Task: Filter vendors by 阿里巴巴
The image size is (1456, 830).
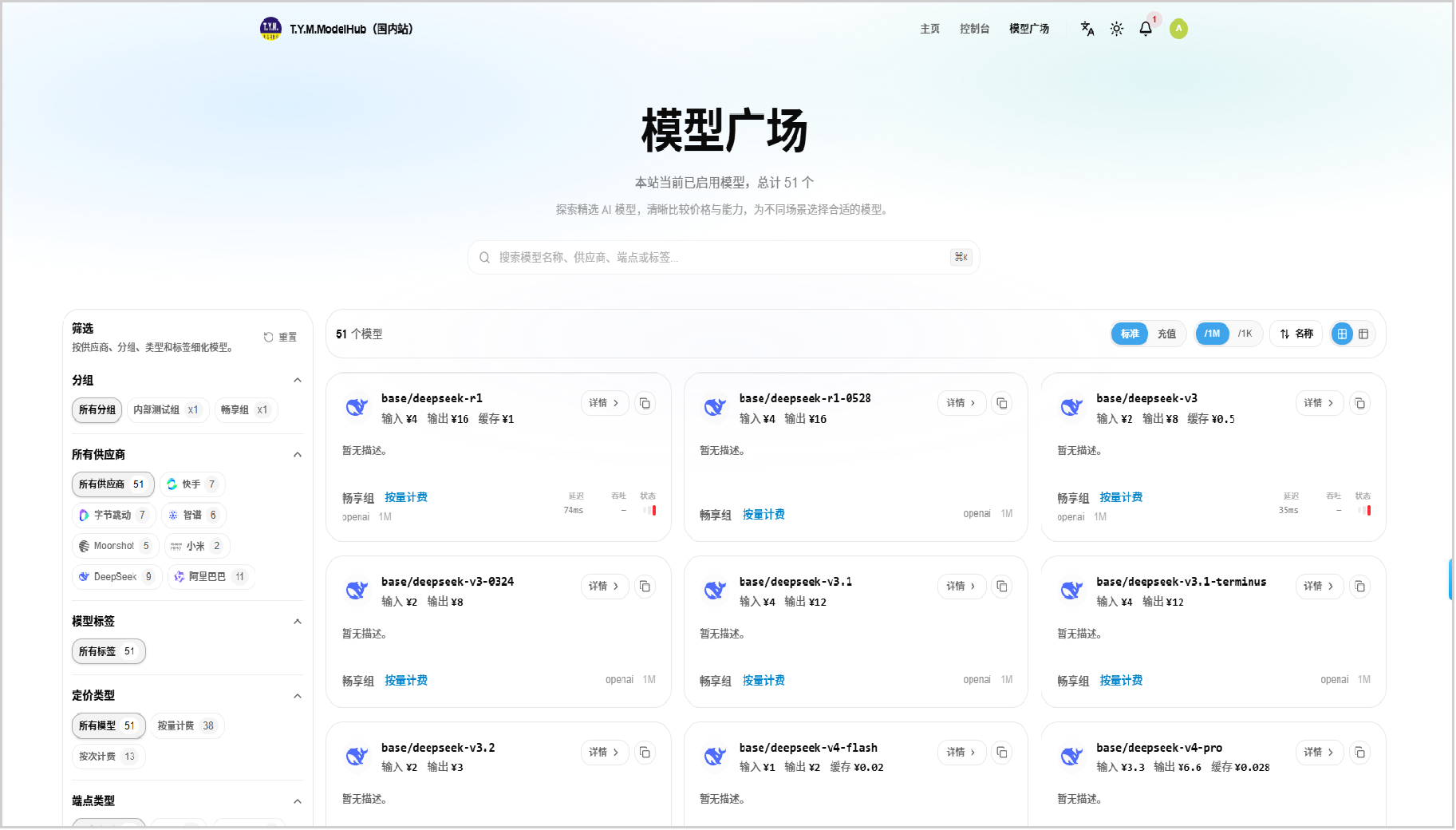Action: click(211, 577)
